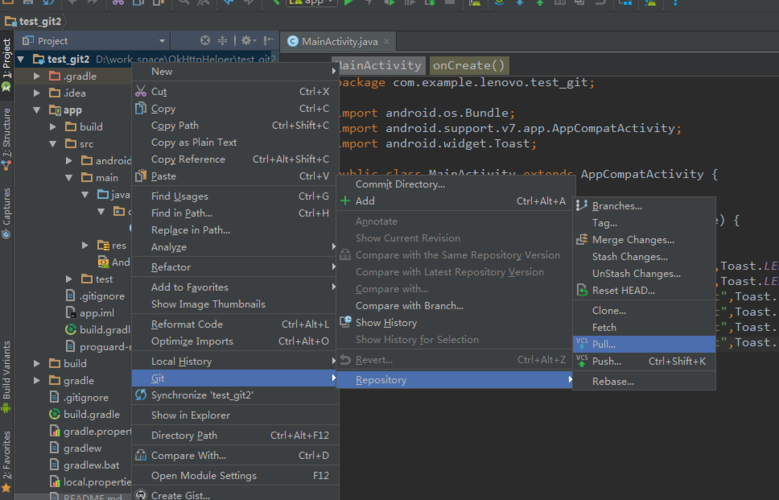The image size is (779, 500).
Task: Click the onCreate() breadcrumb in editor
Action: point(468,65)
